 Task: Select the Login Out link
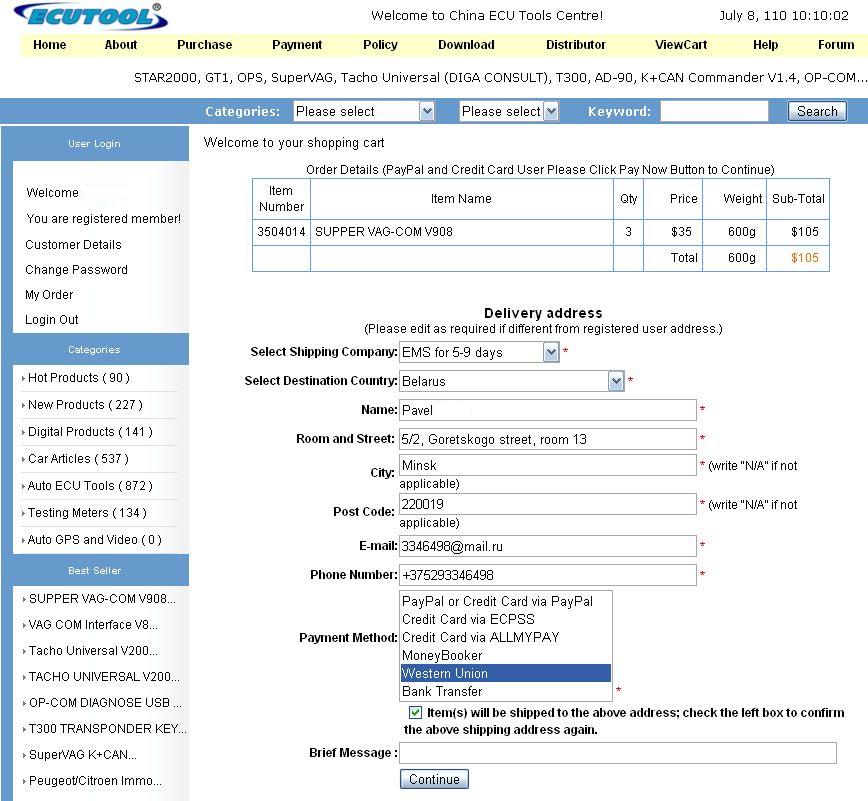coord(52,320)
